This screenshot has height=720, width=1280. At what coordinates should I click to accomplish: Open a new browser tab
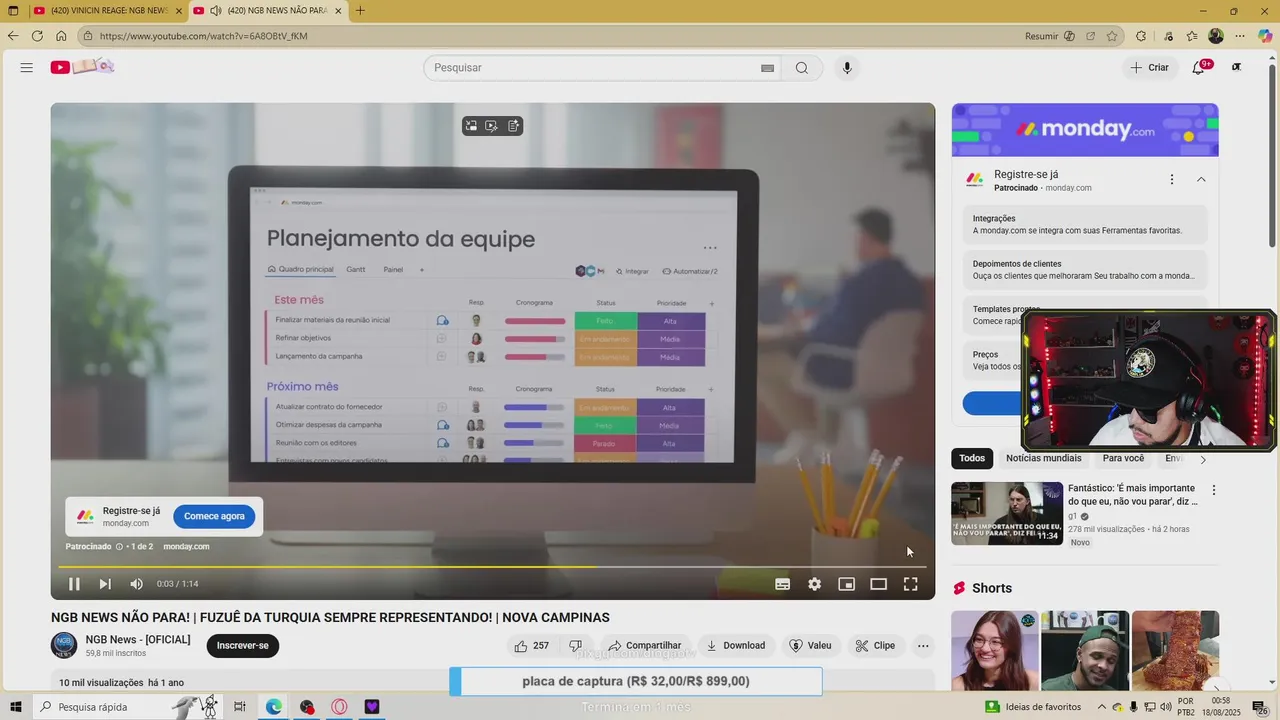point(360,11)
